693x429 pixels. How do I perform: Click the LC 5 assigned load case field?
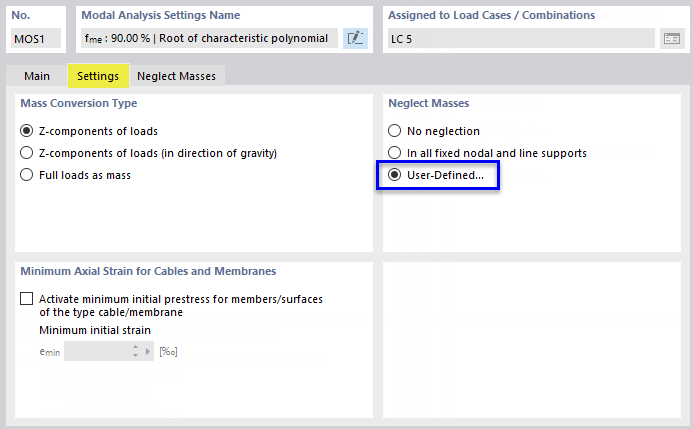(520, 38)
